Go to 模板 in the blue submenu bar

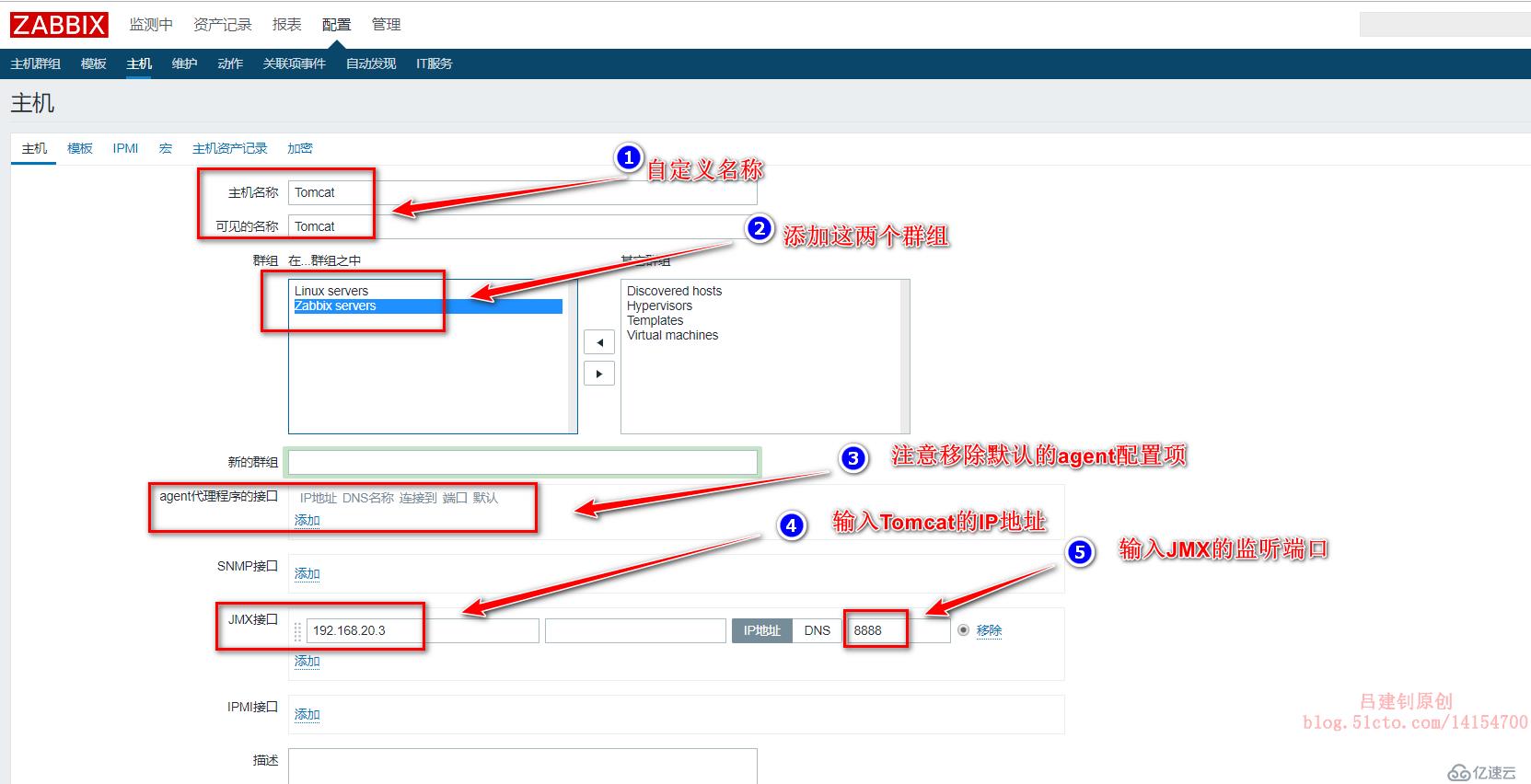click(94, 63)
